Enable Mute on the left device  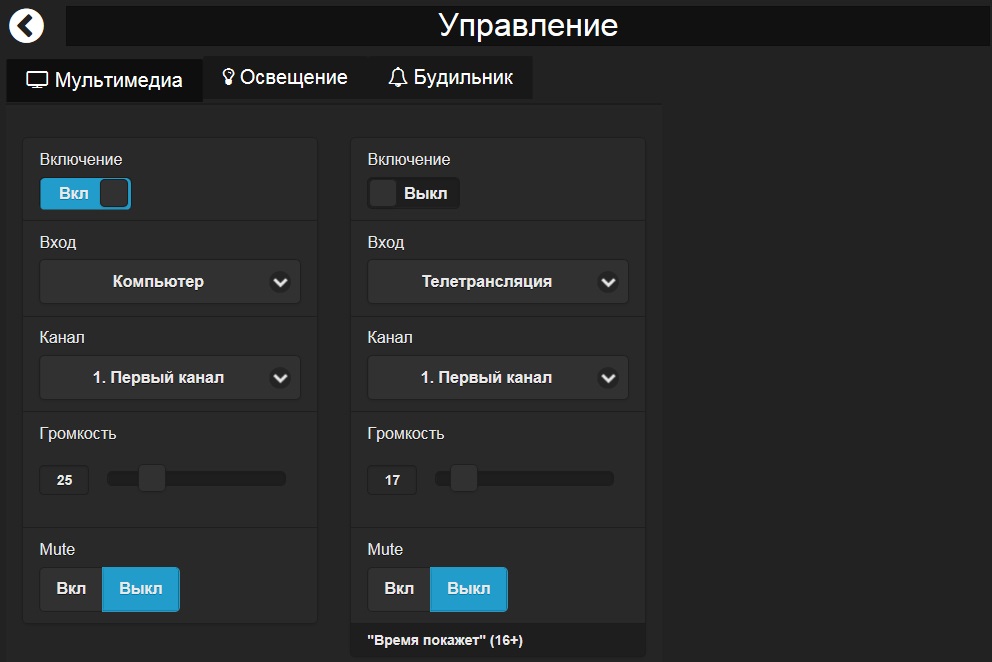(x=70, y=589)
